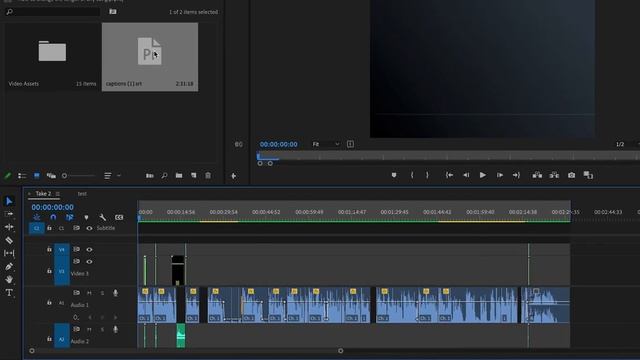The width and height of the screenshot is (640, 360).
Task: Switch project panel to List view
Action: (22, 176)
